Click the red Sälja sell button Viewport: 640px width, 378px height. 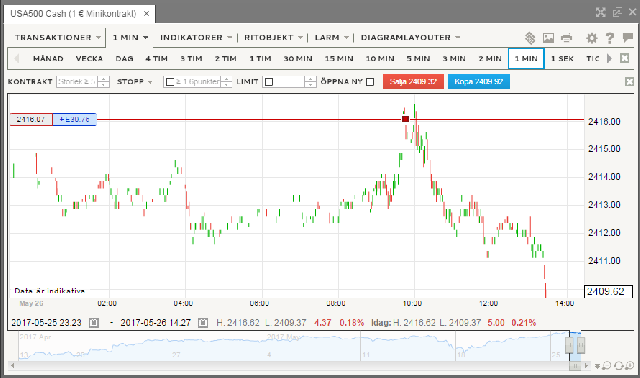(x=413, y=82)
